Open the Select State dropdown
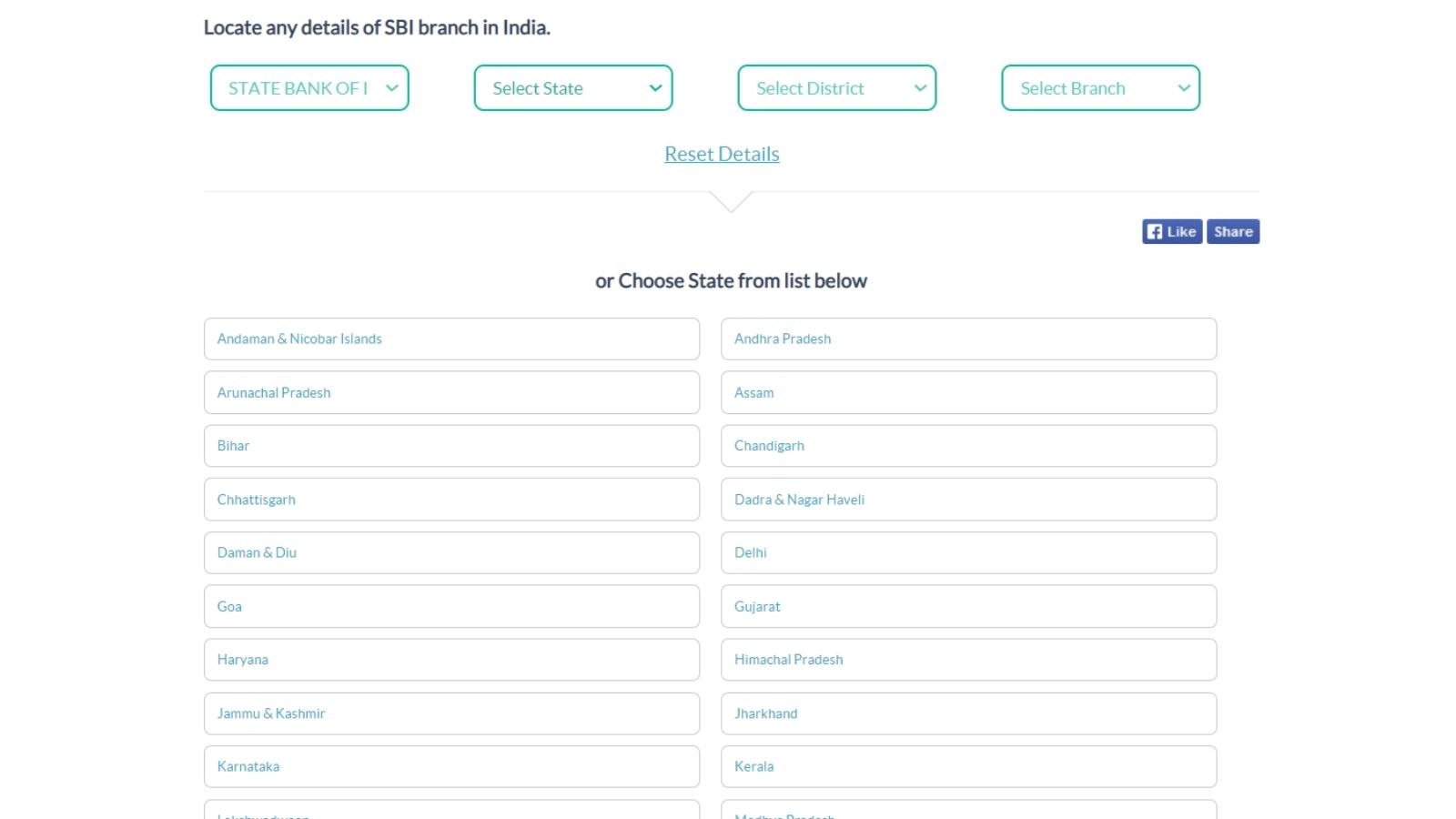 point(573,88)
